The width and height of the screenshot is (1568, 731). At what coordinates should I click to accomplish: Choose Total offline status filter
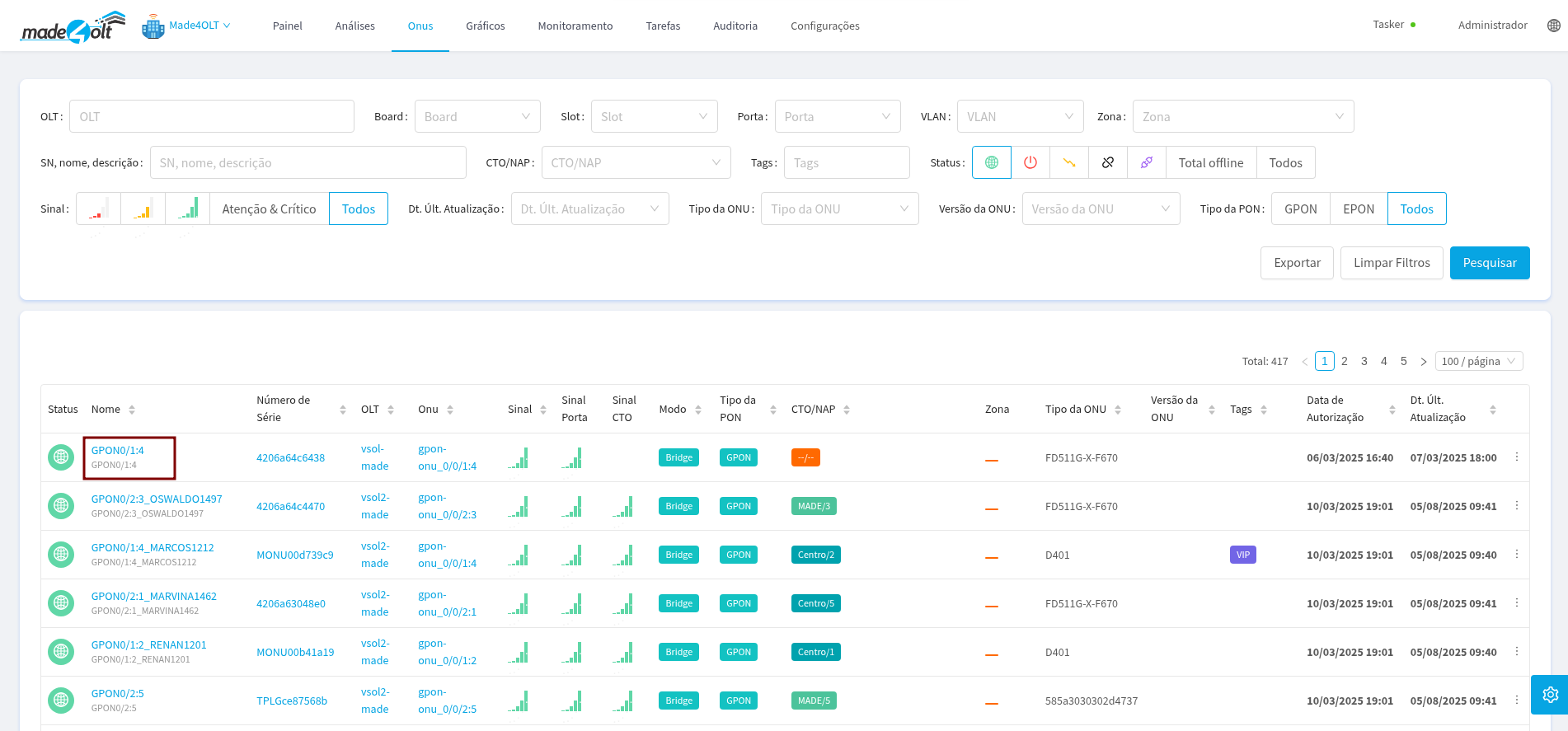click(x=1210, y=162)
